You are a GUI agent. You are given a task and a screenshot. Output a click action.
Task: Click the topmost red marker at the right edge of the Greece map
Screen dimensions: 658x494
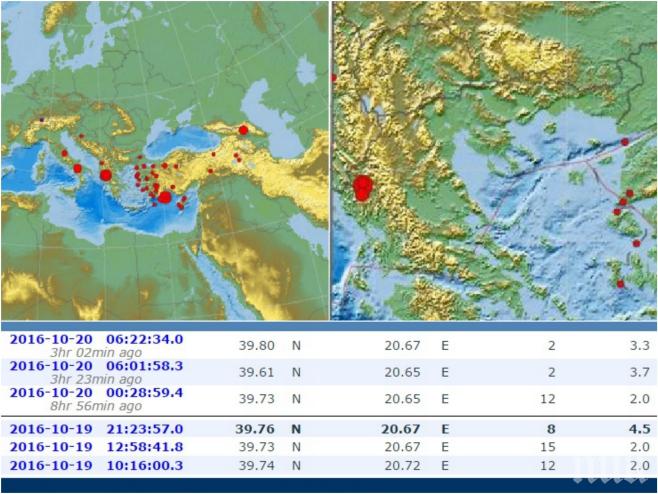[626, 143]
